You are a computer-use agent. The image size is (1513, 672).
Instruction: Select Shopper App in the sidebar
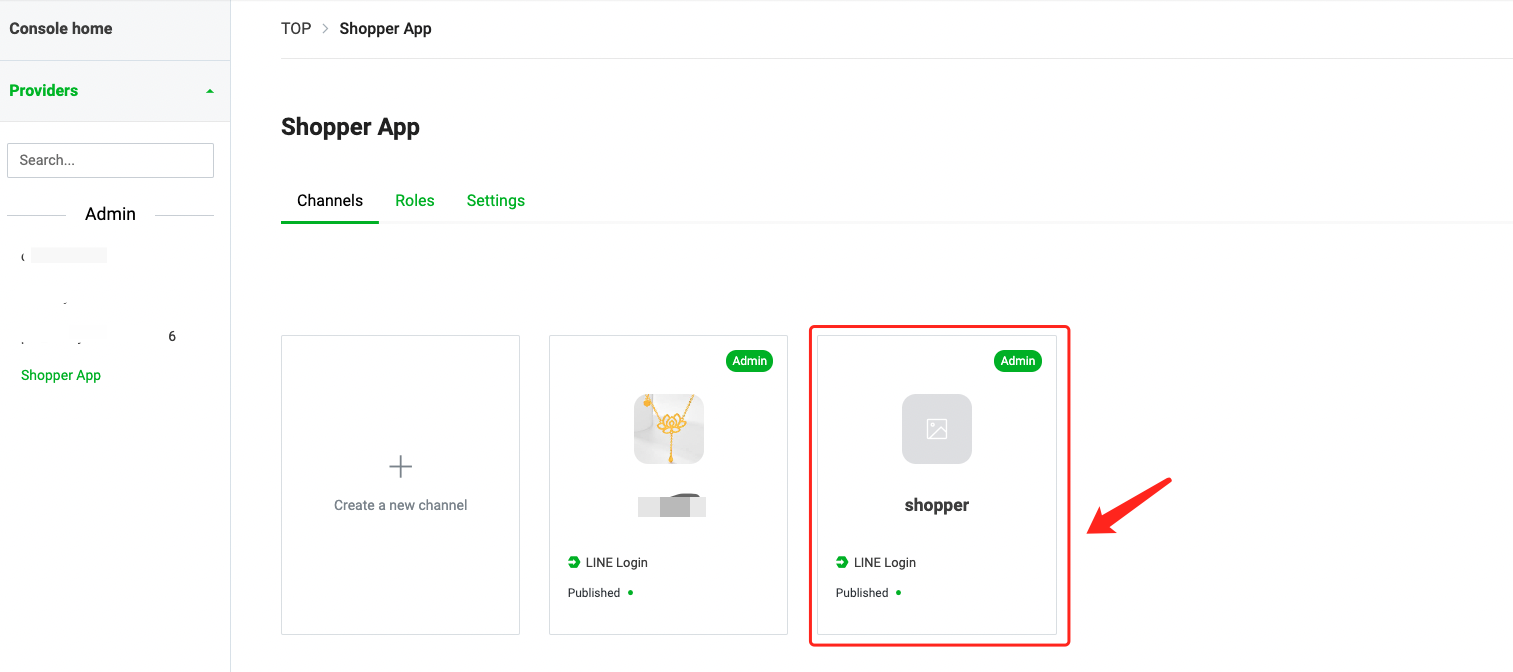click(60, 375)
